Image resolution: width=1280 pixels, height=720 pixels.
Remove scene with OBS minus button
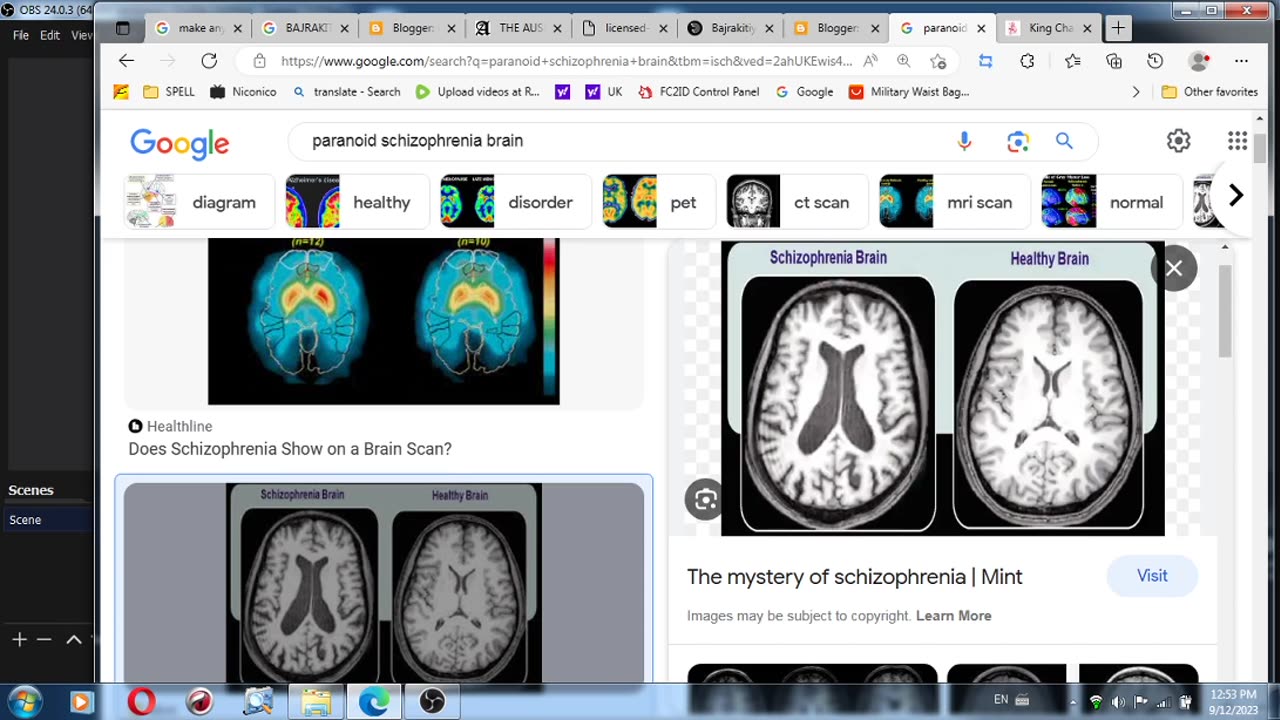point(44,639)
